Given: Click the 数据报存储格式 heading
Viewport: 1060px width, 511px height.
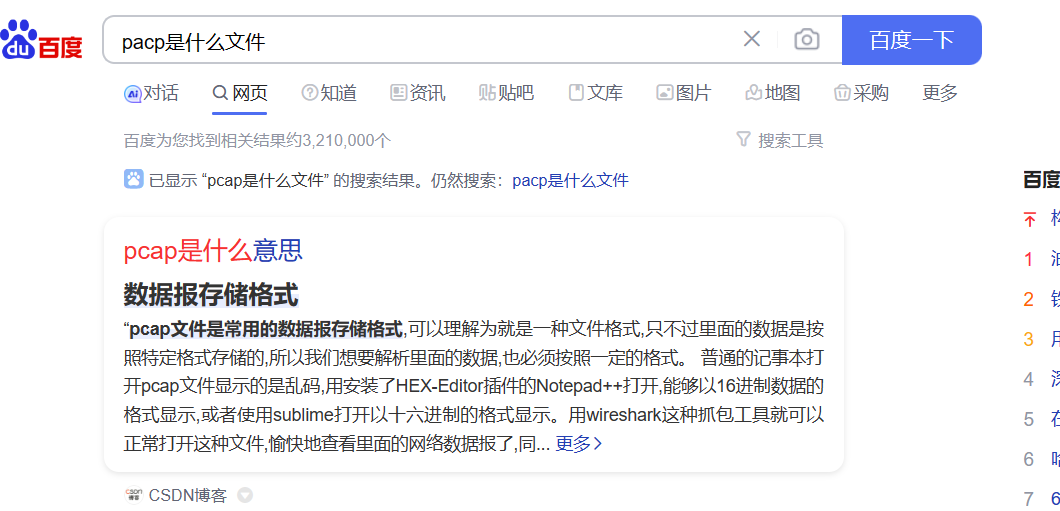Looking at the screenshot, I should [x=211, y=295].
